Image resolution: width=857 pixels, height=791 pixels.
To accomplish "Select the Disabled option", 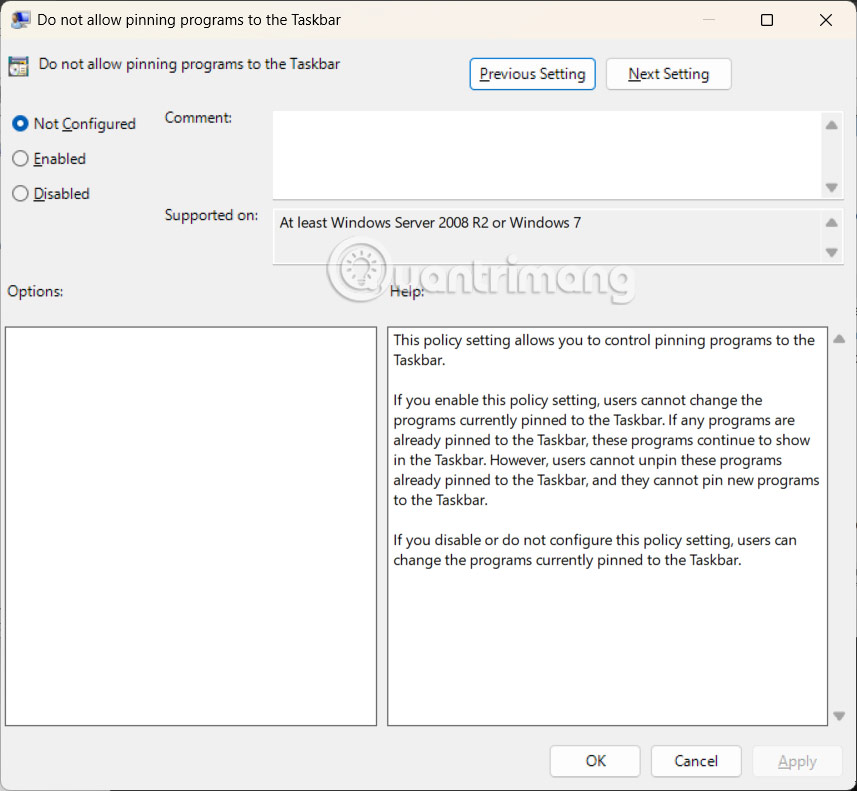I will [x=21, y=193].
